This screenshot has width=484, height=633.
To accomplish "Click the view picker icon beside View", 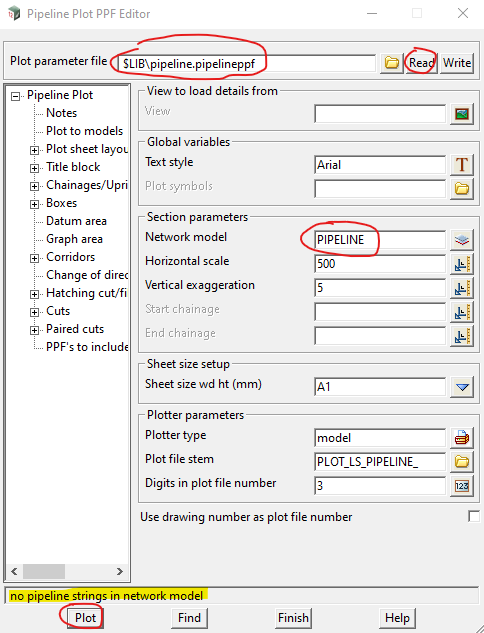I will (462, 114).
